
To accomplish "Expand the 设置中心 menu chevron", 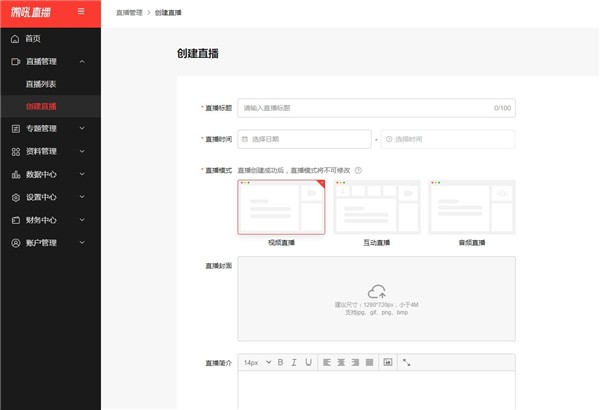I will (x=82, y=197).
